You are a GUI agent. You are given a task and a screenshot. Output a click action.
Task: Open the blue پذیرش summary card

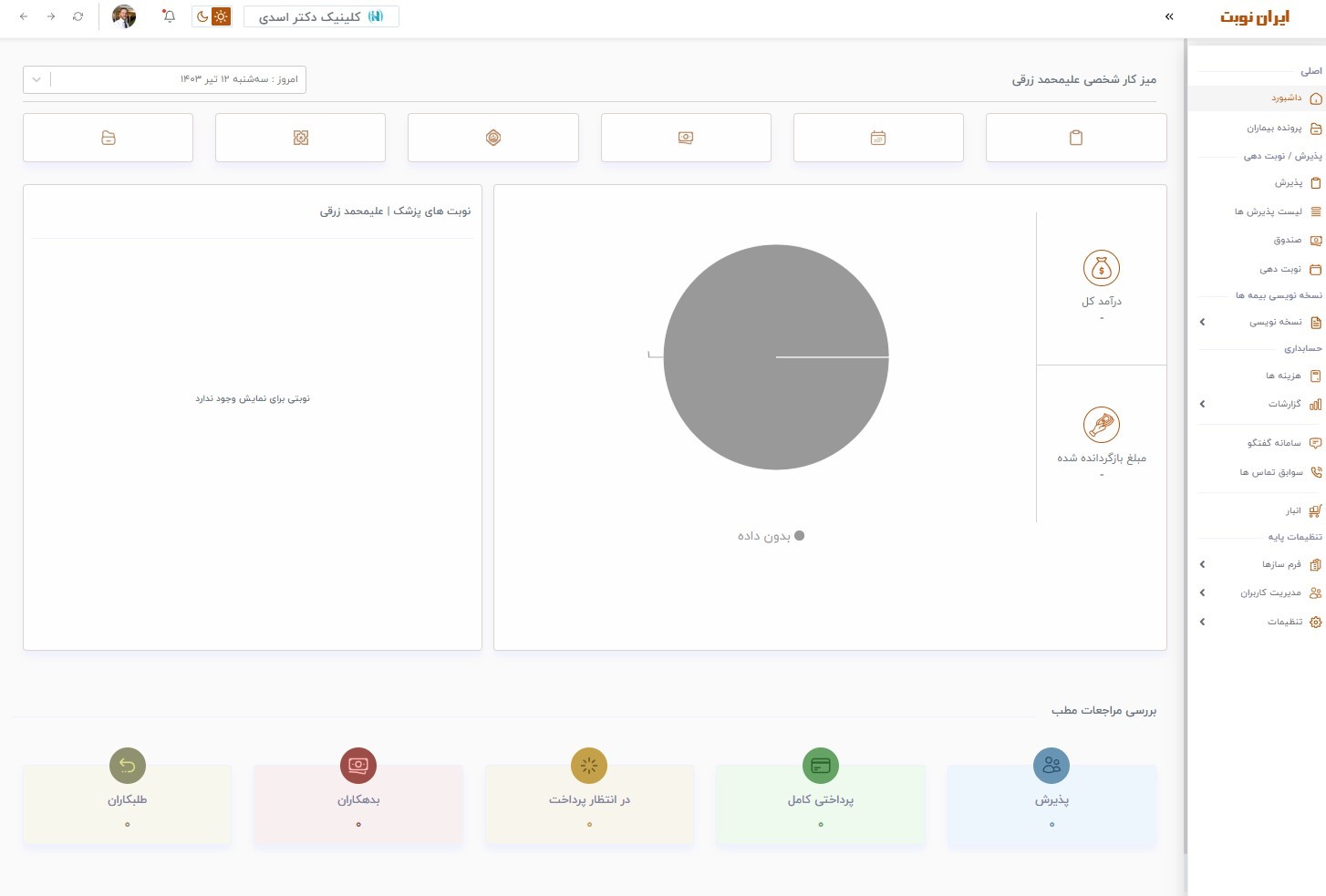(x=1051, y=806)
